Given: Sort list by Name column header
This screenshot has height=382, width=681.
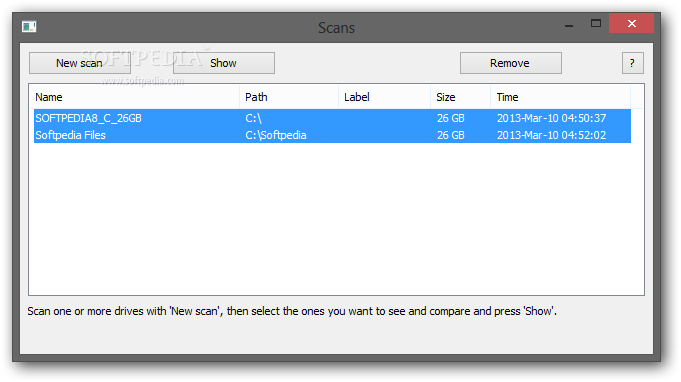Looking at the screenshot, I should (135, 97).
